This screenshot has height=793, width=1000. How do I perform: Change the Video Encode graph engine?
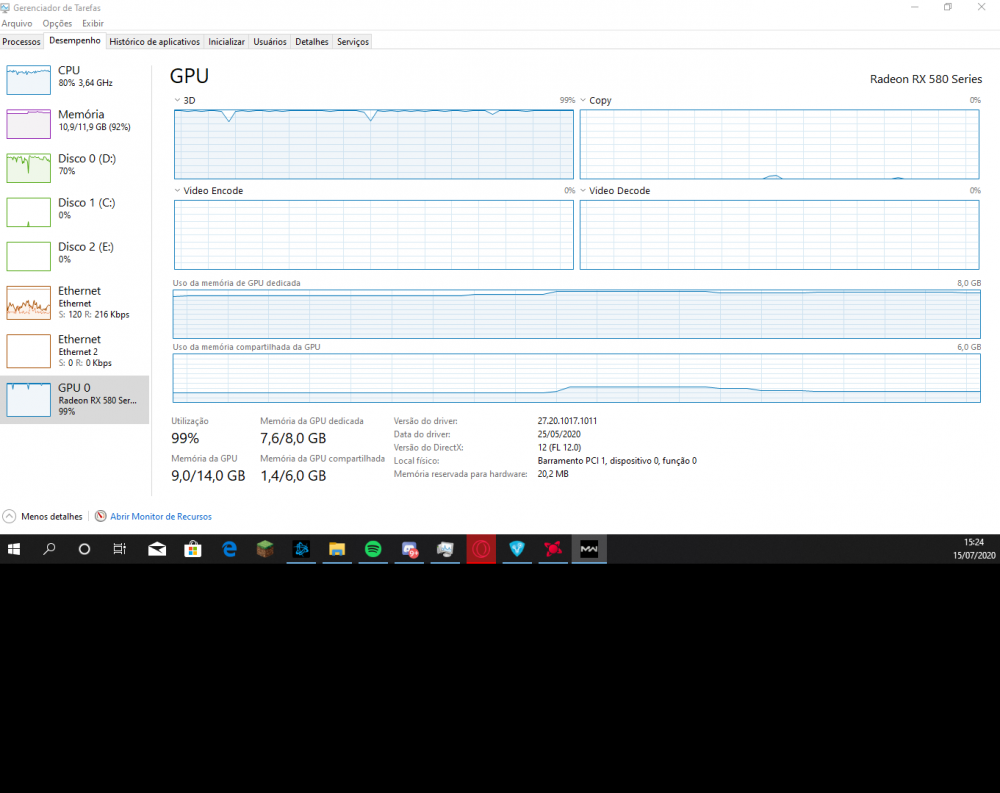pyautogui.click(x=178, y=191)
